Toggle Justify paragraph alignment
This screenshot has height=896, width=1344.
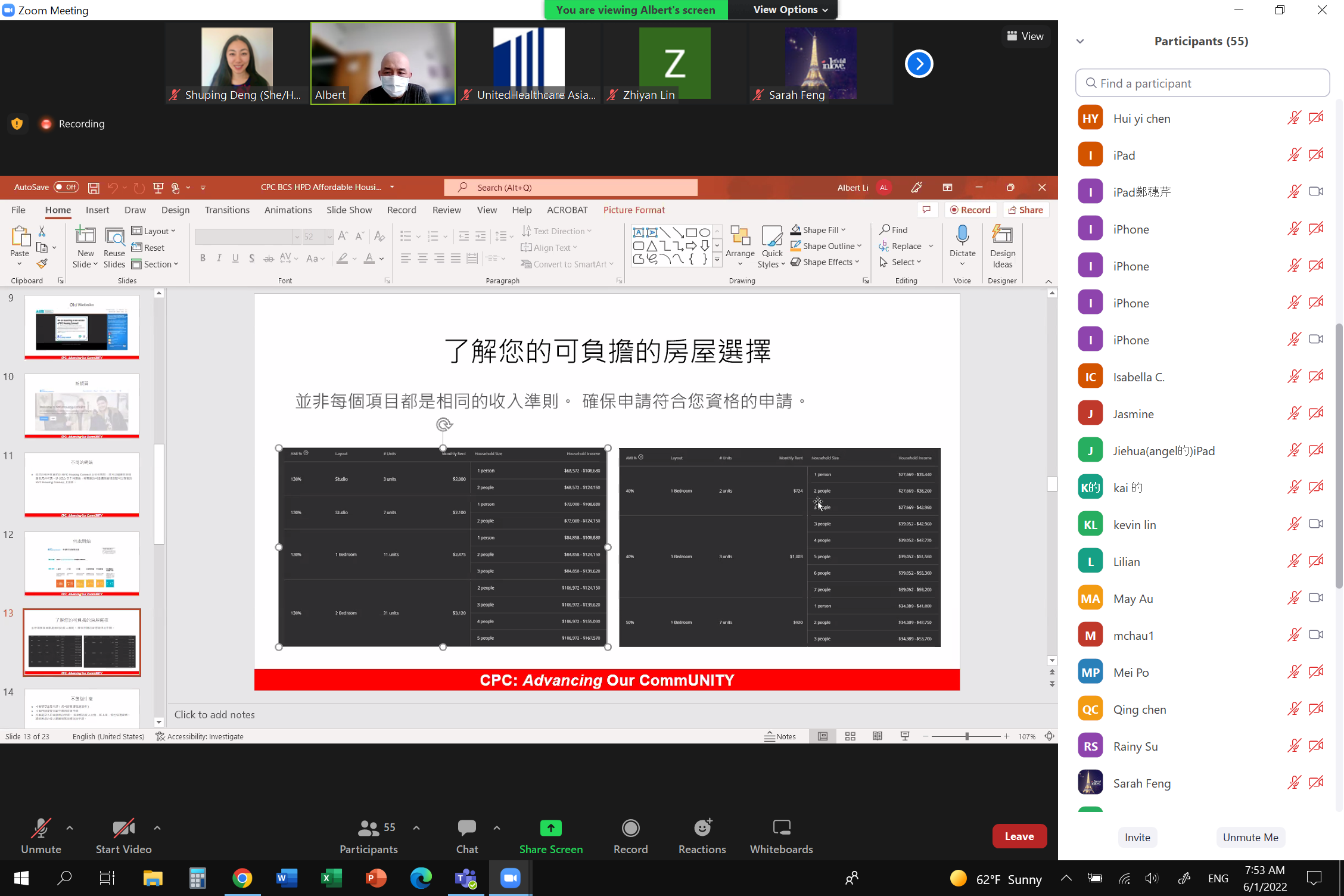[x=456, y=258]
